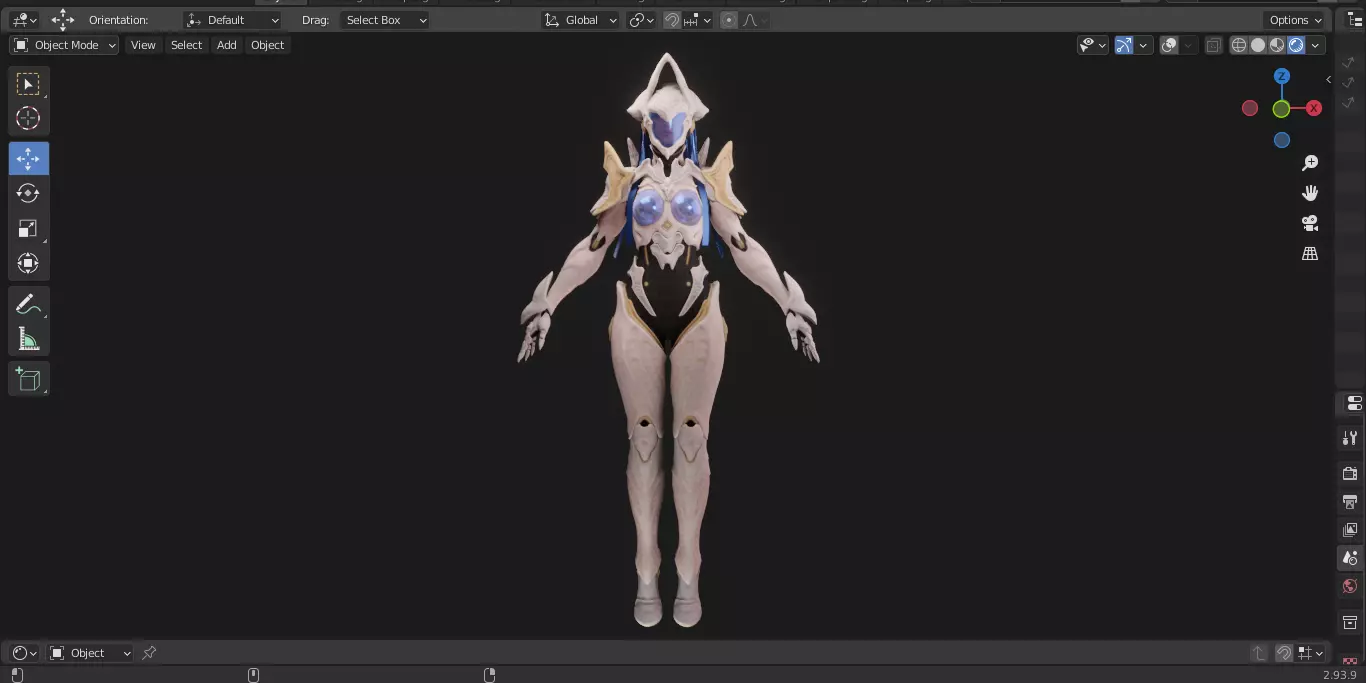The image size is (1366, 683).
Task: Activate the Transform tool
Action: coord(28,263)
